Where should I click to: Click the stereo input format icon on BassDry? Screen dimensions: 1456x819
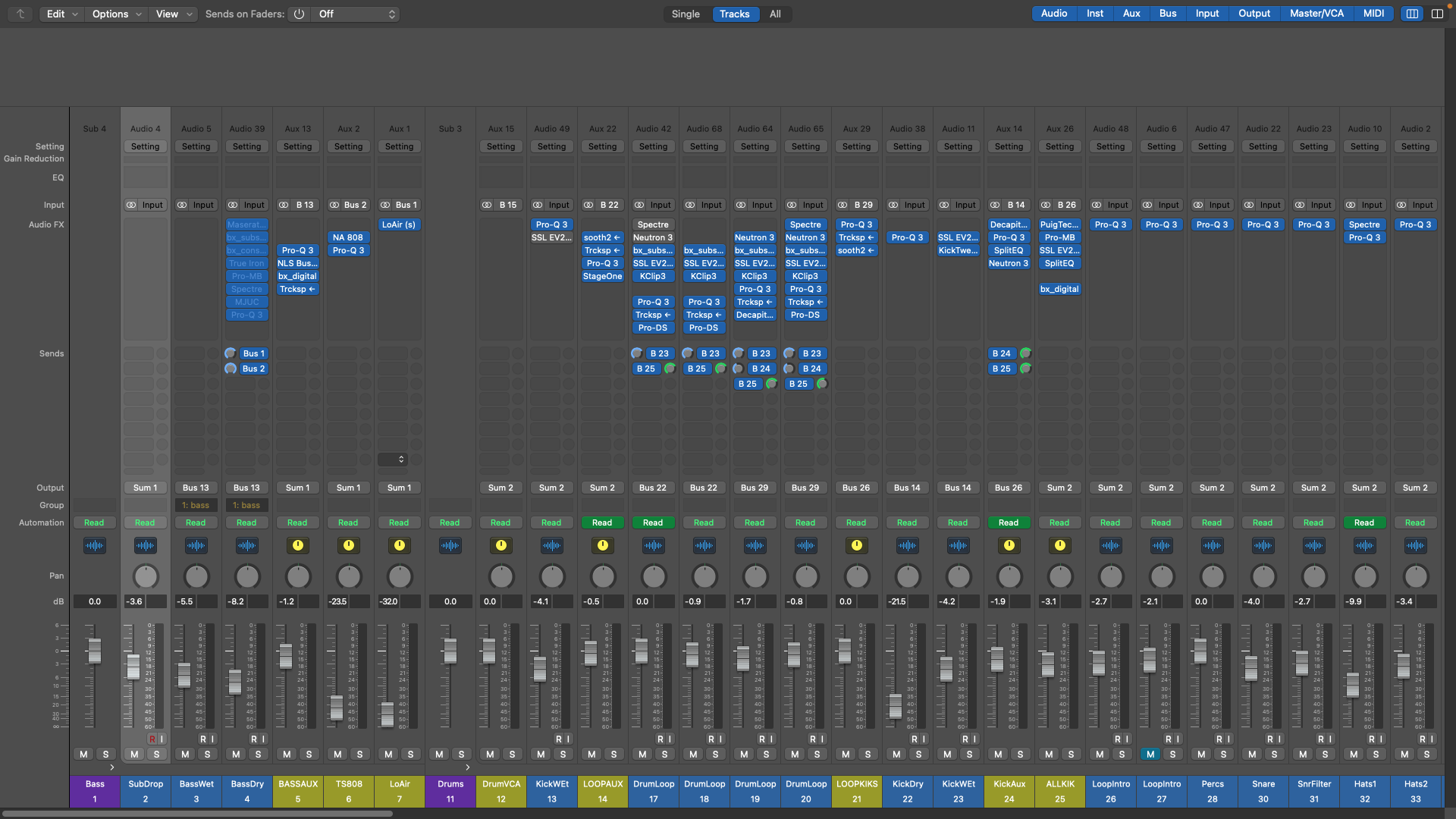pos(233,205)
